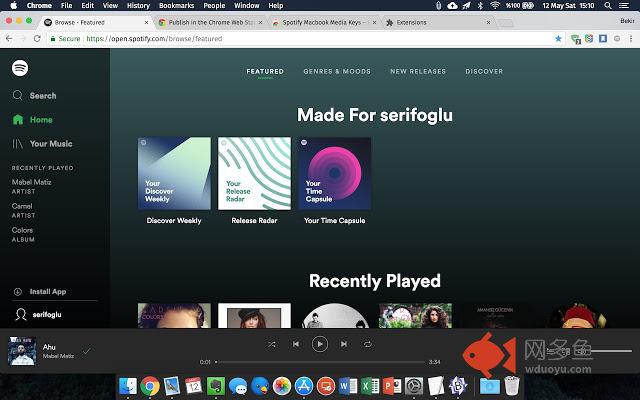
Task: Open the Discover Weekly playlist cover
Action: (174, 173)
